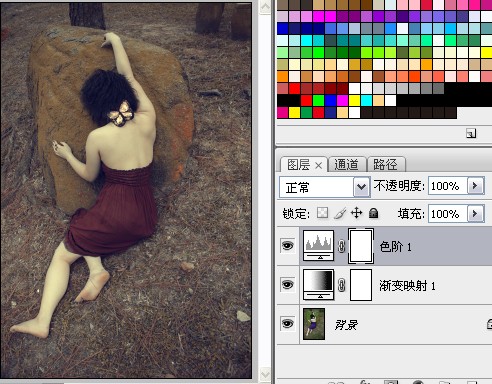Screen dimensions: 492x384
Task: Switch to the 通道 (Channels) tab
Action: [x=347, y=165]
